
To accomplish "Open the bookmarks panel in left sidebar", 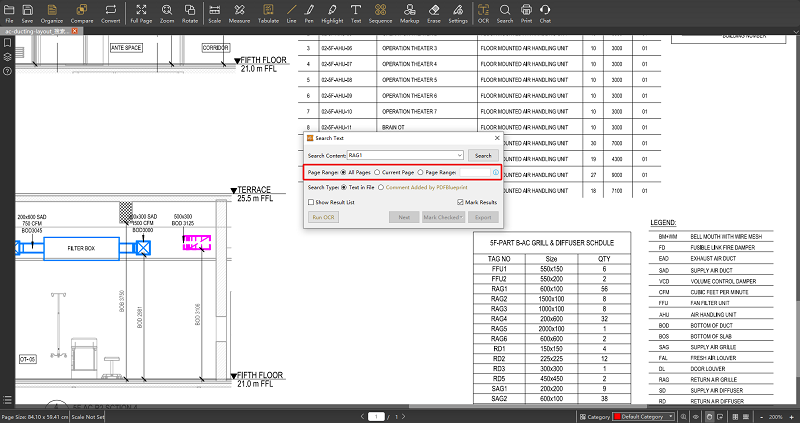I will coord(7,43).
